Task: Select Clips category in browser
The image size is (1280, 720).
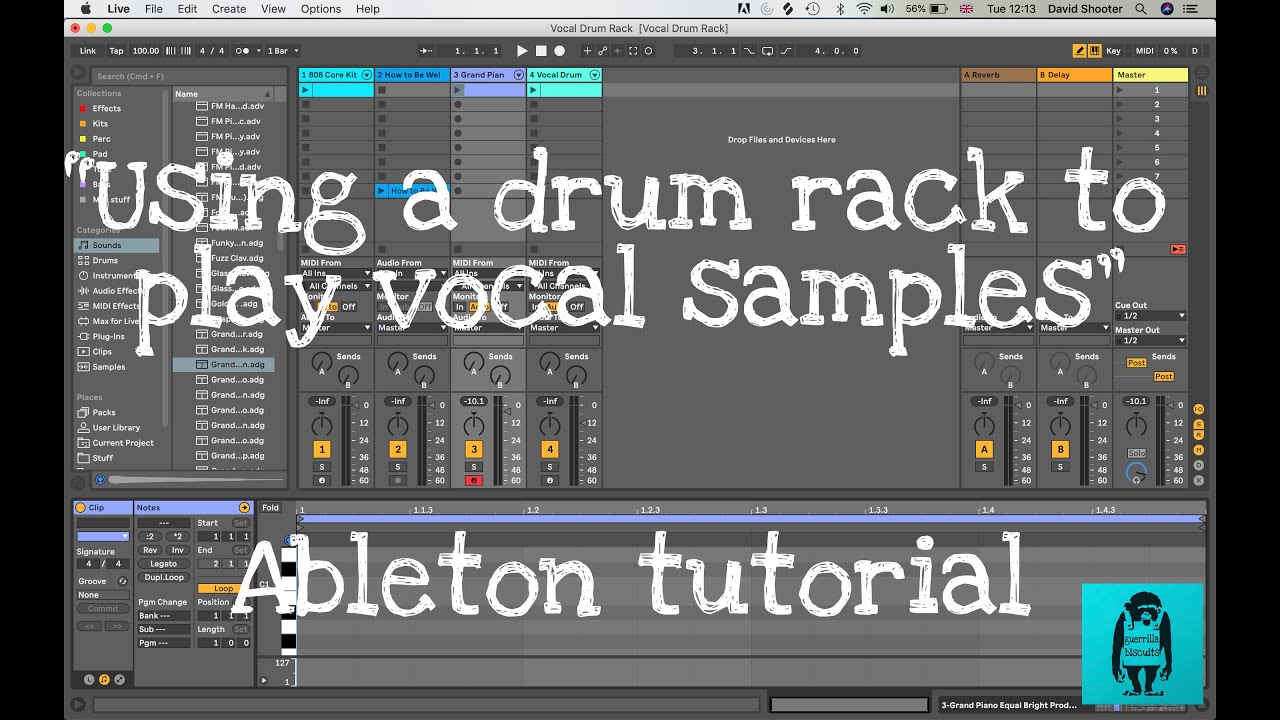Action: [102, 352]
